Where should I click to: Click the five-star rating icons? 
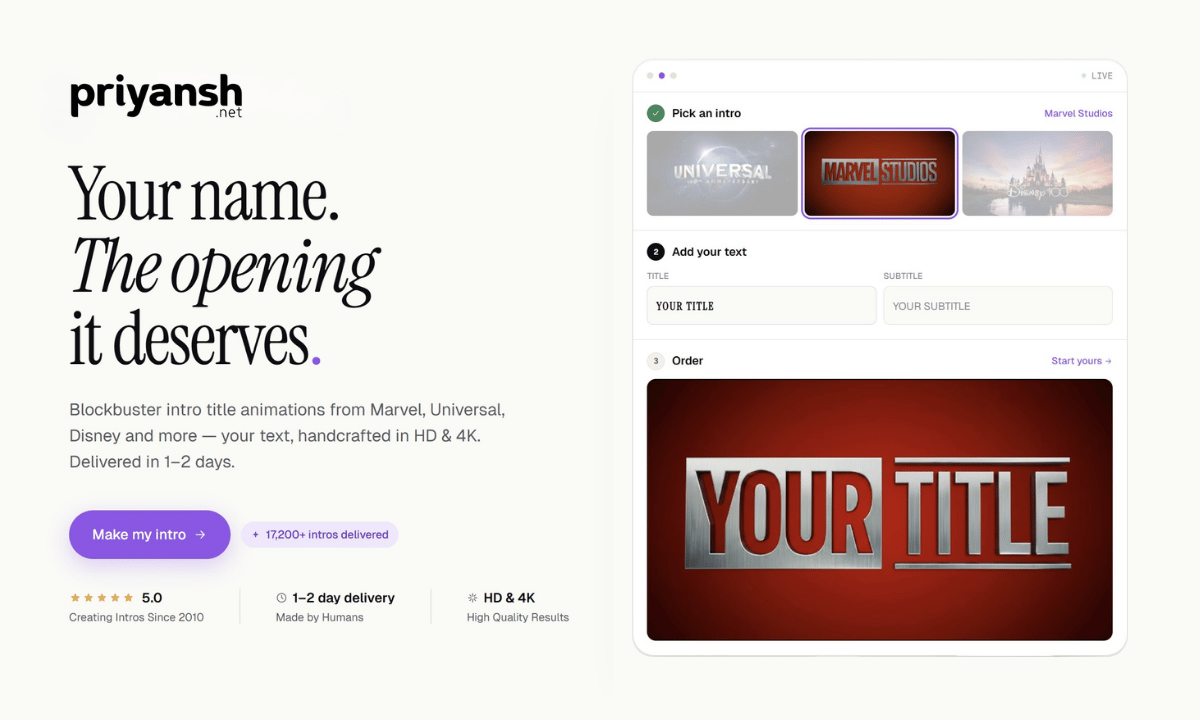(x=101, y=598)
